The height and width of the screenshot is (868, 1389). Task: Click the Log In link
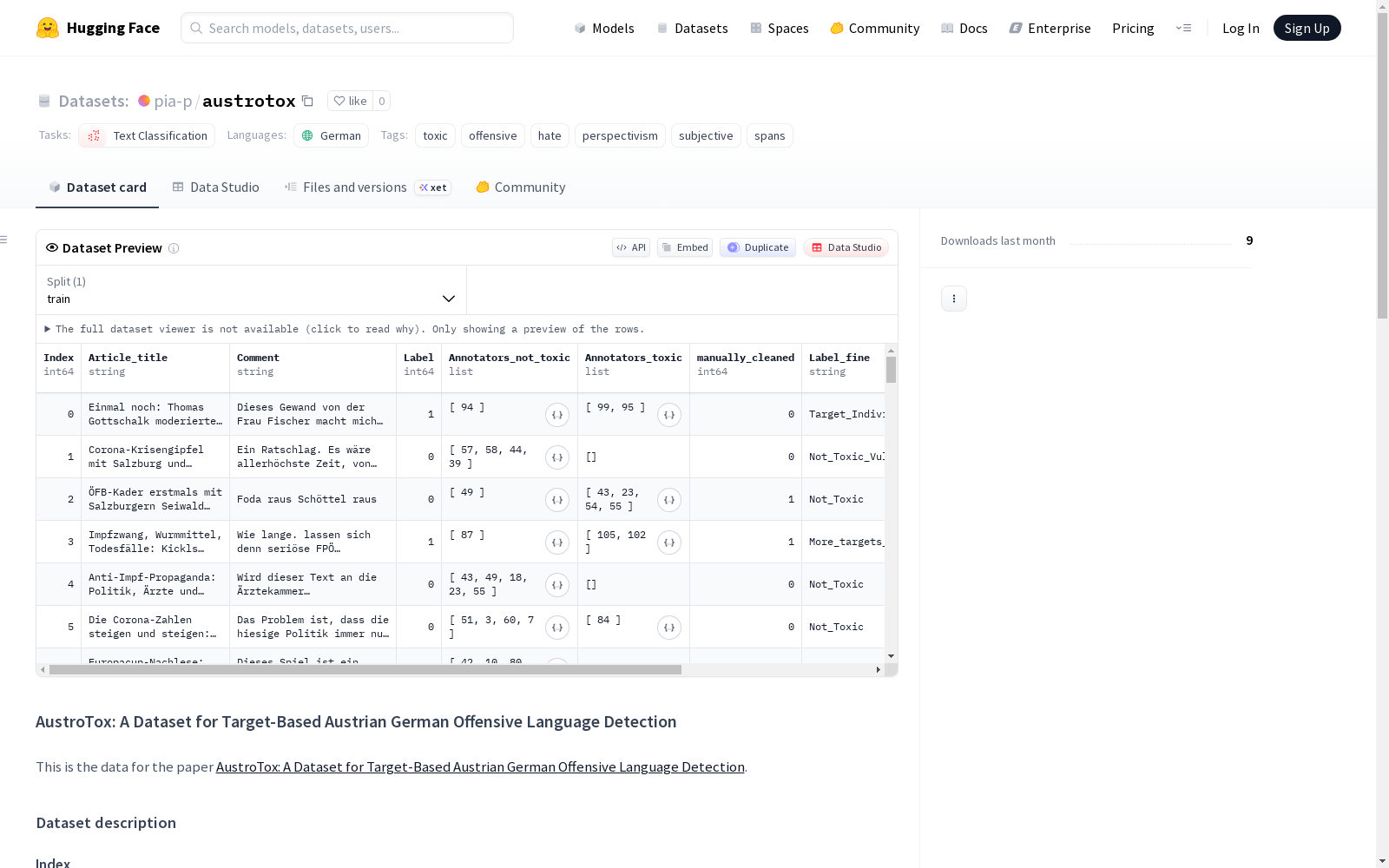tap(1241, 28)
